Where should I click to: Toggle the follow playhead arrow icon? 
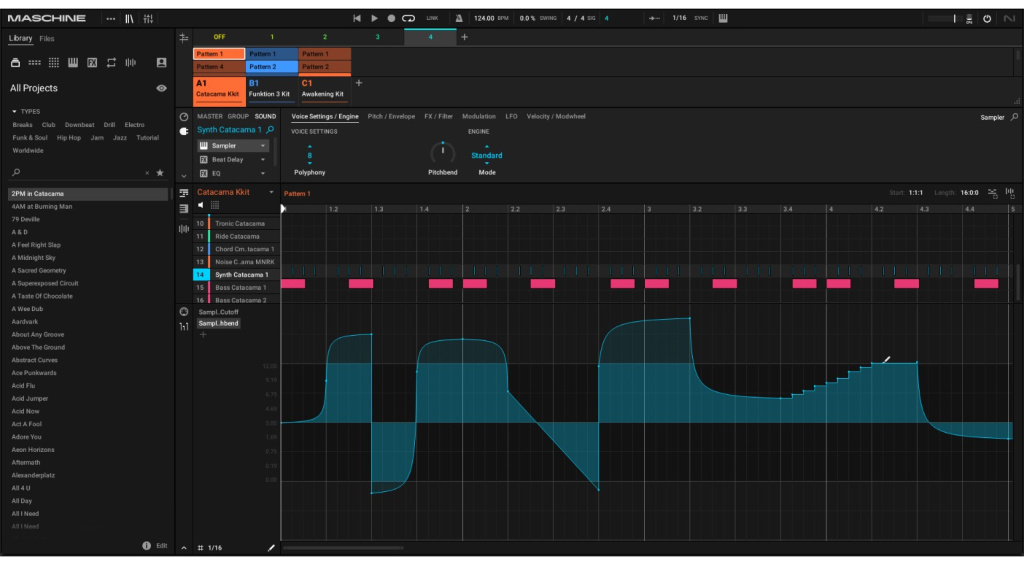click(654, 18)
